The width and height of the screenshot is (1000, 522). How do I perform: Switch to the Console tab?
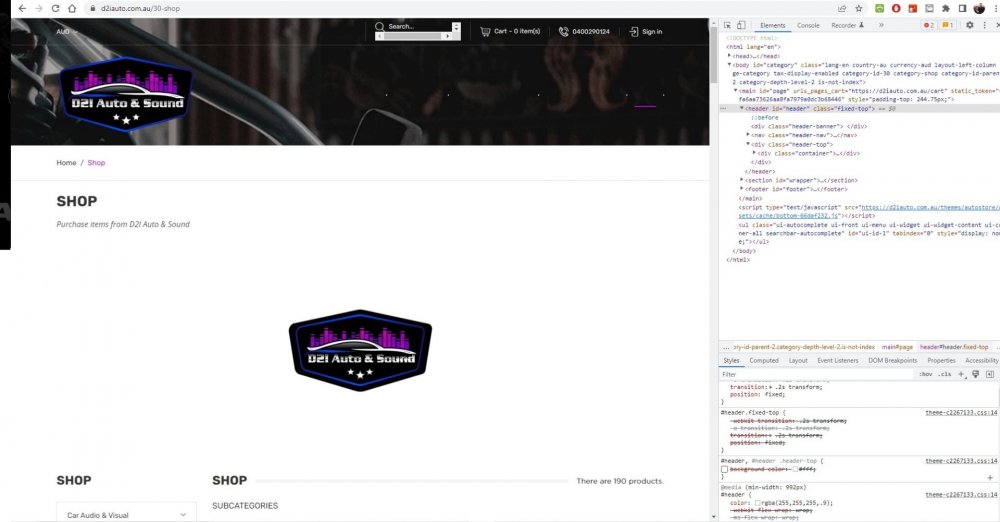808,26
